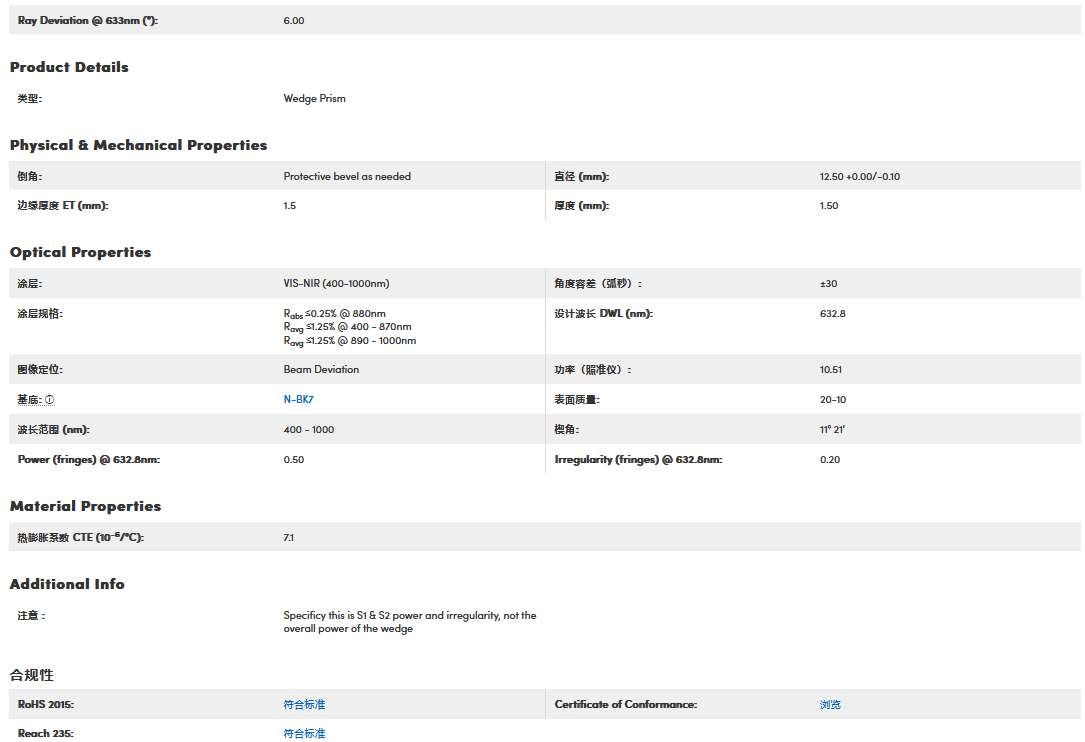Click the Wedge Prism type value

[x=314, y=99]
